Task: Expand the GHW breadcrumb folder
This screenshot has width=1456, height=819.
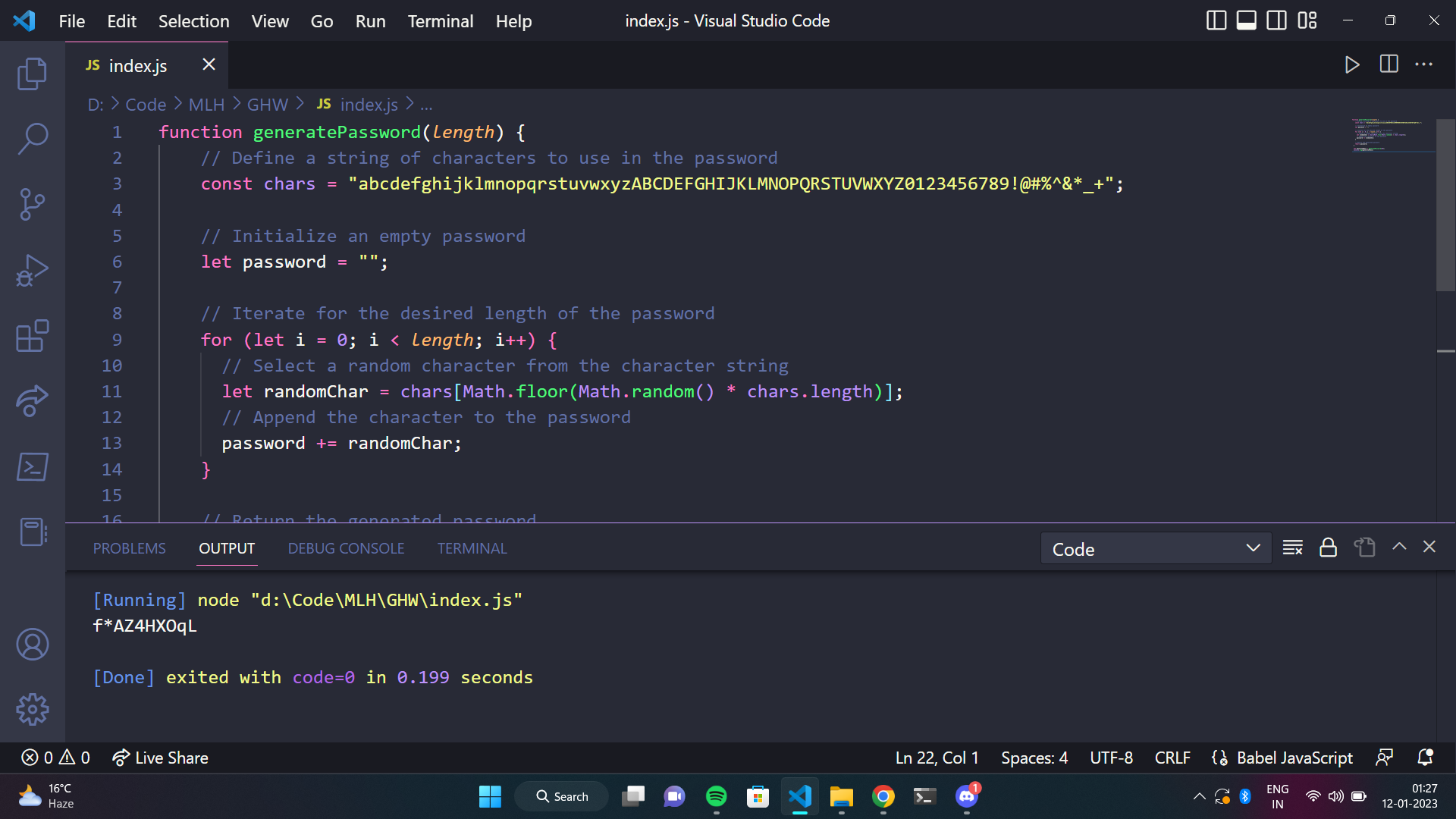Action: tap(267, 105)
